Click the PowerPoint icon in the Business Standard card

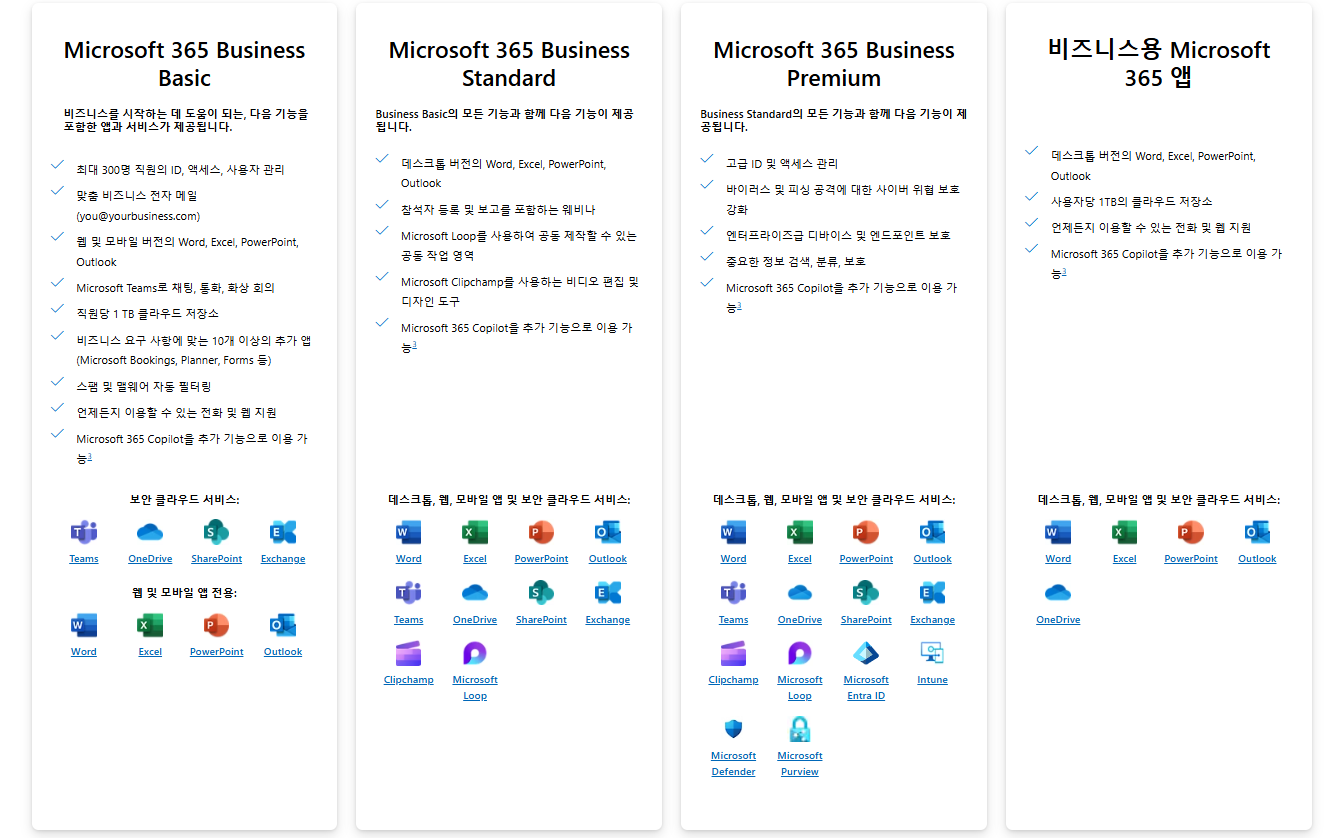(x=541, y=532)
